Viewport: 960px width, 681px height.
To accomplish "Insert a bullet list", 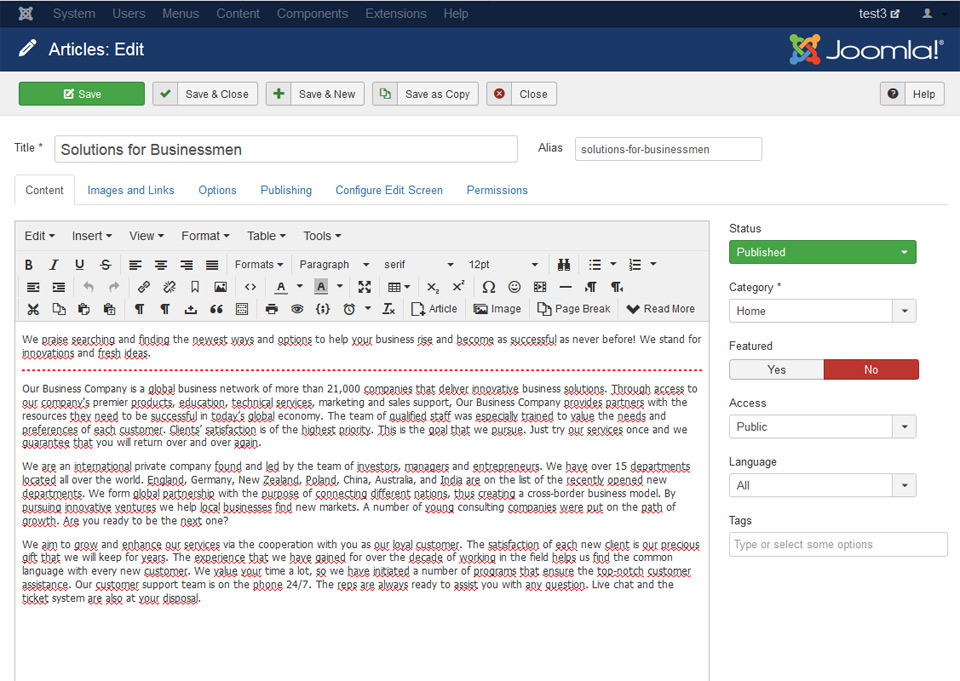I will pos(594,265).
